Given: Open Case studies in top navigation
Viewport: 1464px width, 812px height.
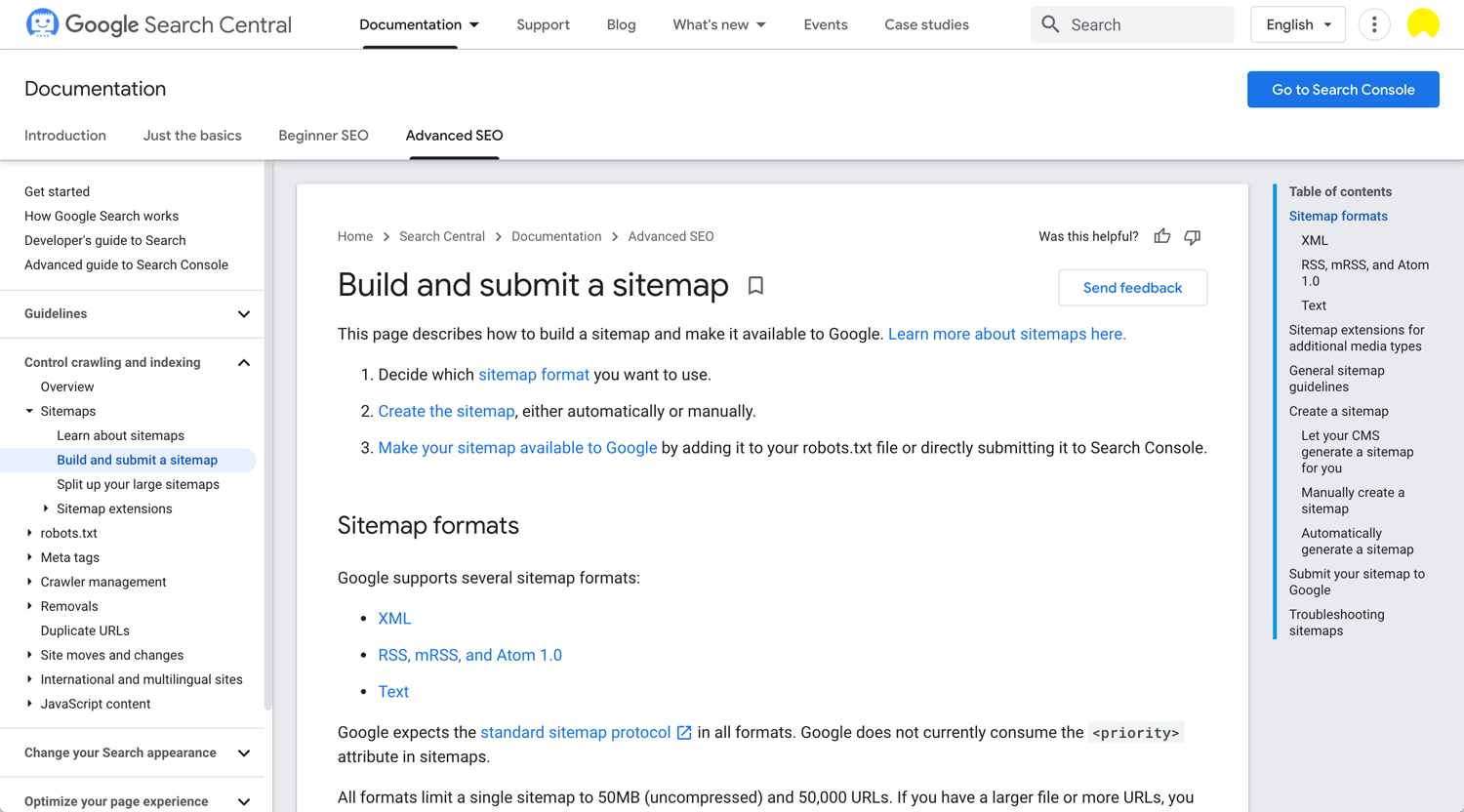Looking at the screenshot, I should (x=926, y=24).
